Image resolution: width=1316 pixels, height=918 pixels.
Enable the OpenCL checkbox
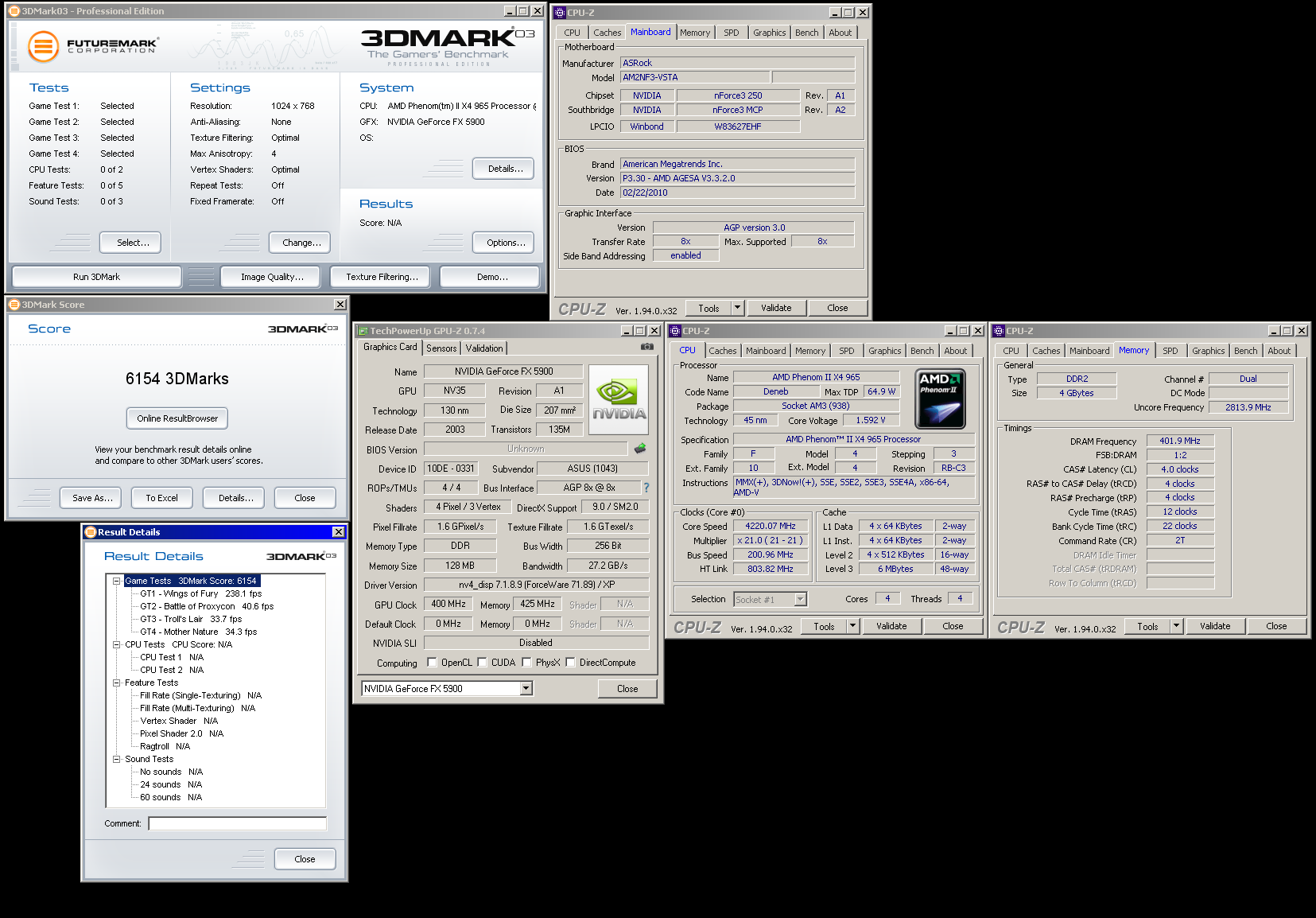[x=432, y=663]
